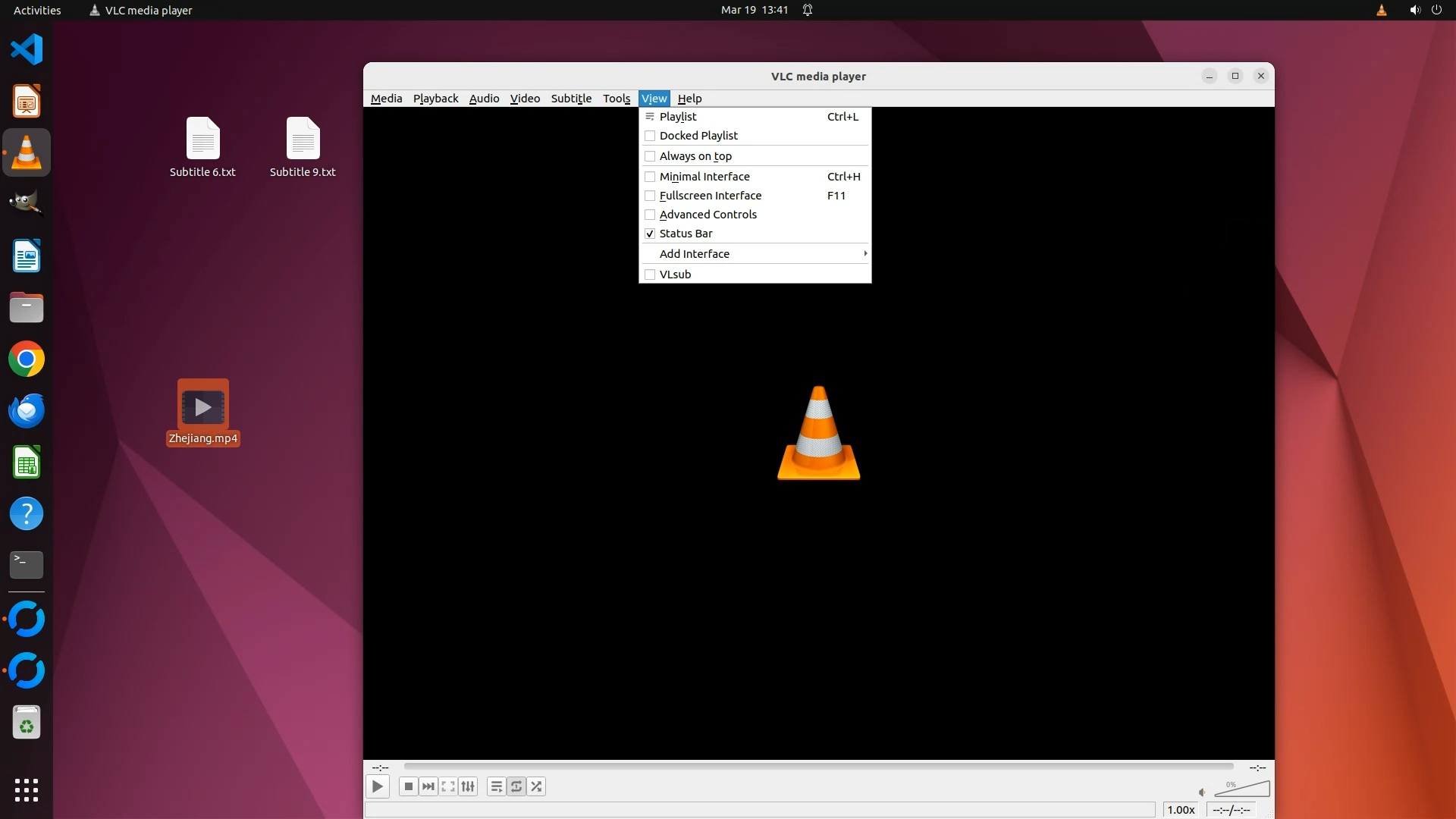Open the Tools menu
Viewport: 1456px width, 819px height.
pyautogui.click(x=616, y=99)
